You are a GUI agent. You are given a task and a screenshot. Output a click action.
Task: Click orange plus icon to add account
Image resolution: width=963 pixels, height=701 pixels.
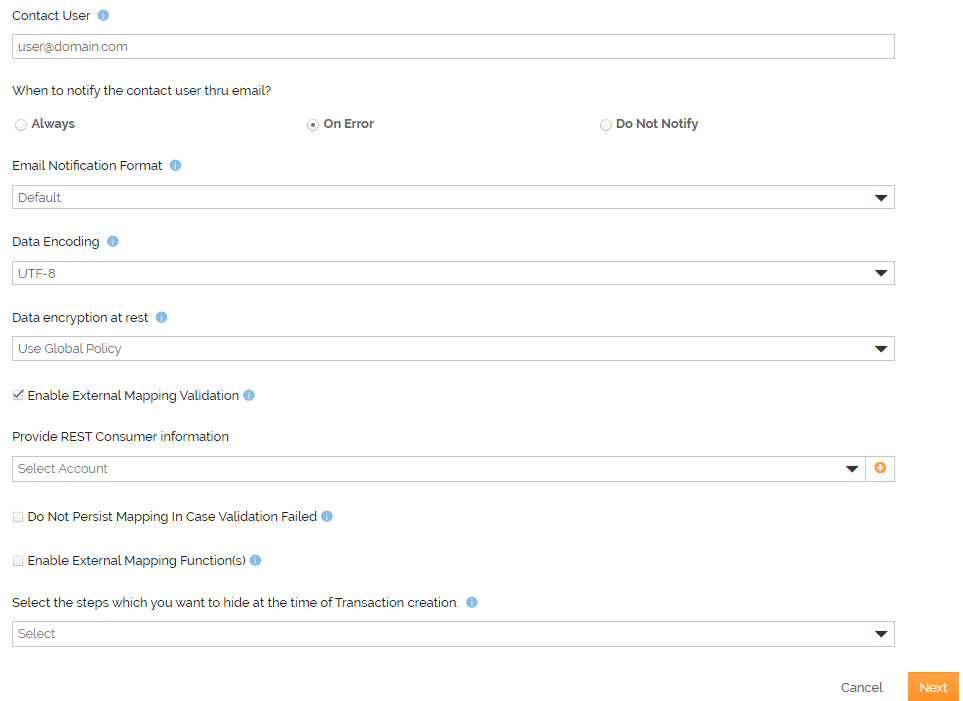pyautogui.click(x=880, y=468)
